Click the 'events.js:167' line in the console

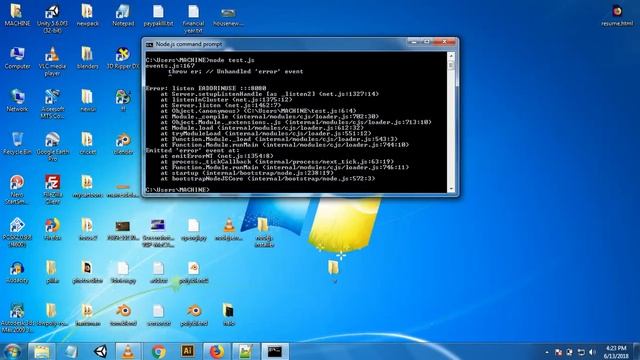170,66
